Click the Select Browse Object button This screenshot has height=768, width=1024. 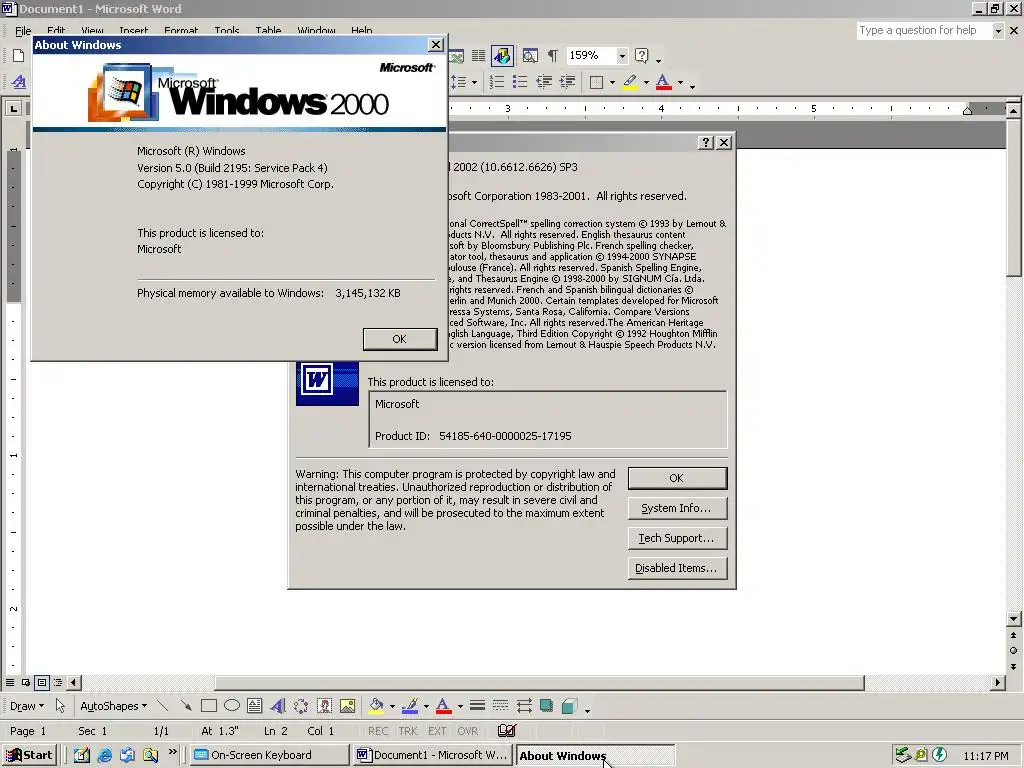tap(1014, 650)
